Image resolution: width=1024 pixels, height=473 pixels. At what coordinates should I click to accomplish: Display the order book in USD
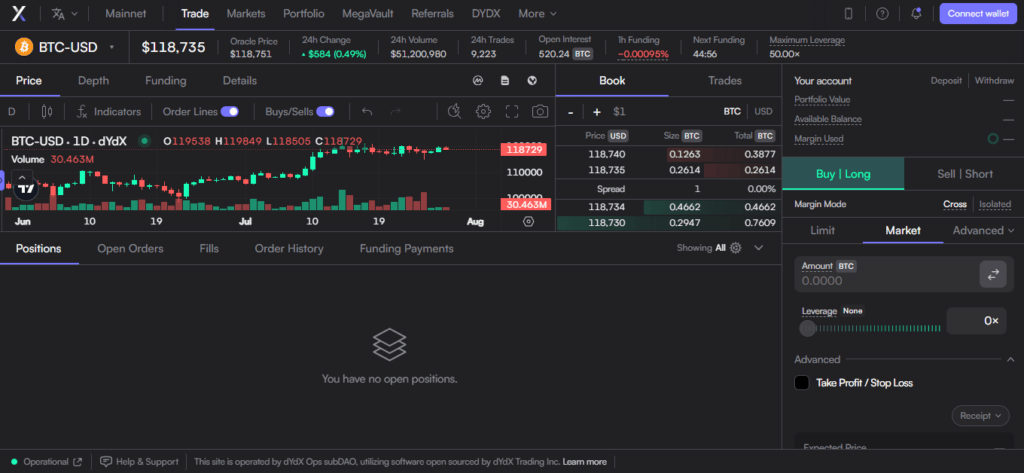[x=763, y=112]
